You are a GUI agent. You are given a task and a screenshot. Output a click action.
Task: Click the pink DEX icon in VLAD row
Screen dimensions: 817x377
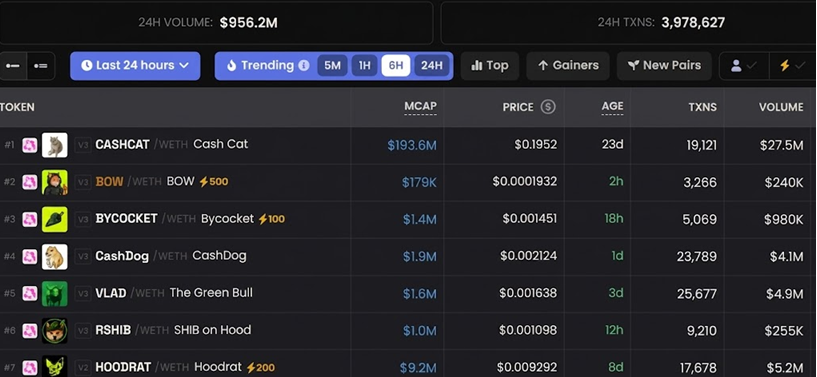[x=30, y=294]
